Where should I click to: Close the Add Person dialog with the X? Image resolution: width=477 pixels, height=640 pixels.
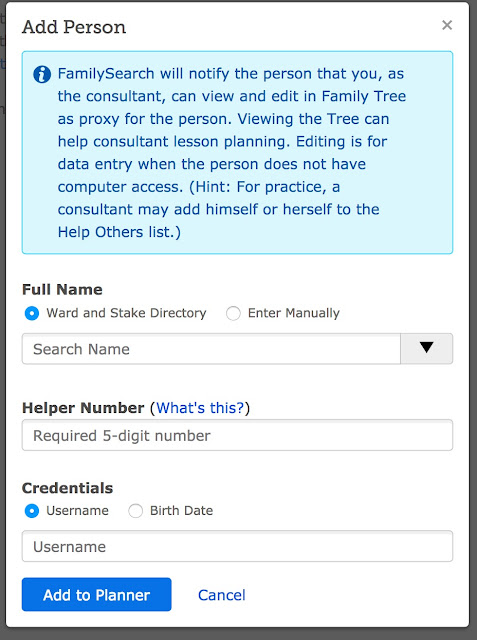(447, 25)
